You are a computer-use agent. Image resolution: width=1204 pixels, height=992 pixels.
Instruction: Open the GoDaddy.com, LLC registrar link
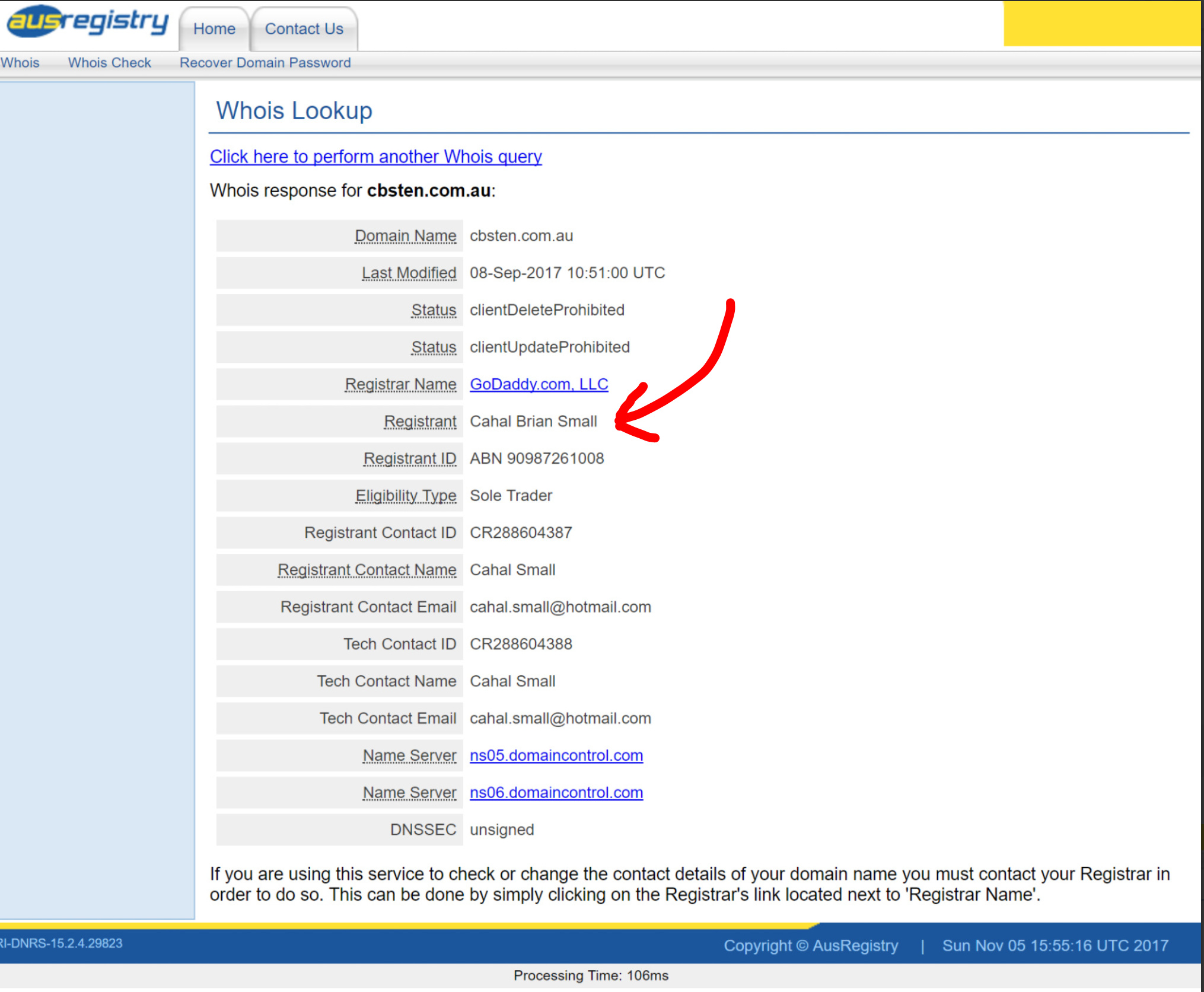point(539,384)
